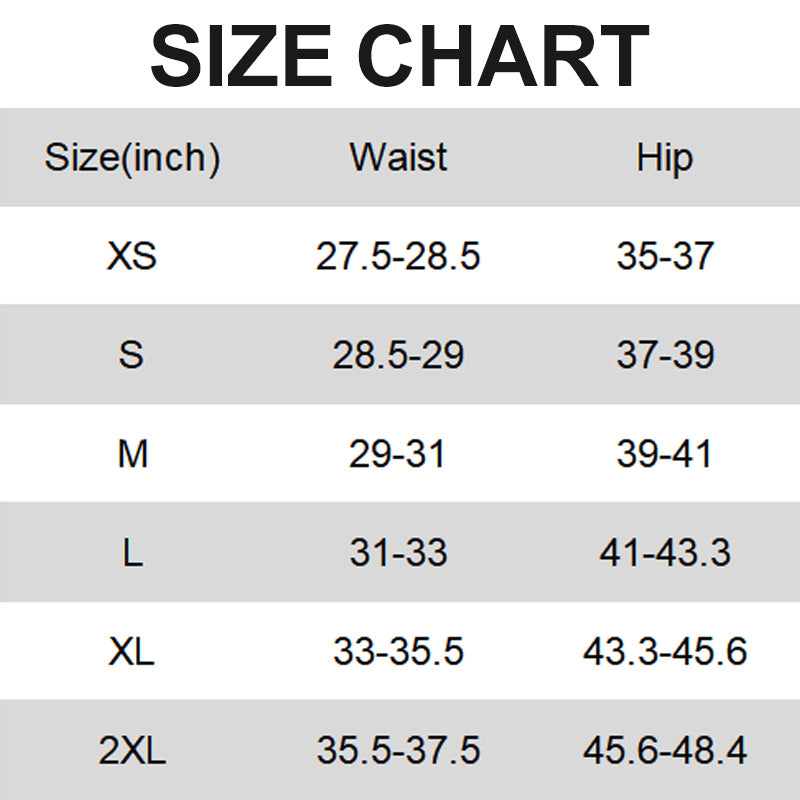Click hip value 39-41

664,454
